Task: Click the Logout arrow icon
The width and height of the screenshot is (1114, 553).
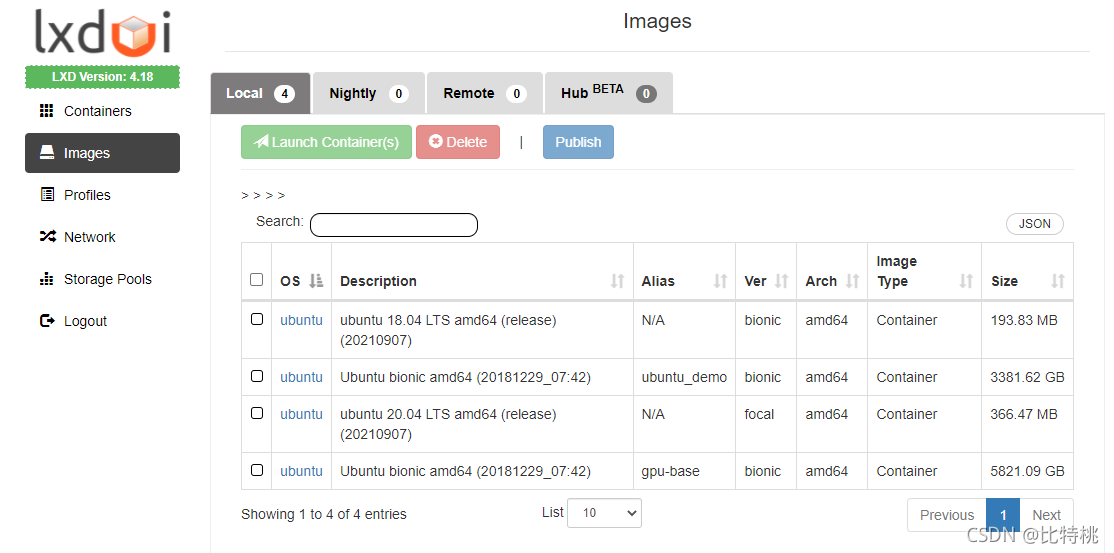Action: (47, 321)
